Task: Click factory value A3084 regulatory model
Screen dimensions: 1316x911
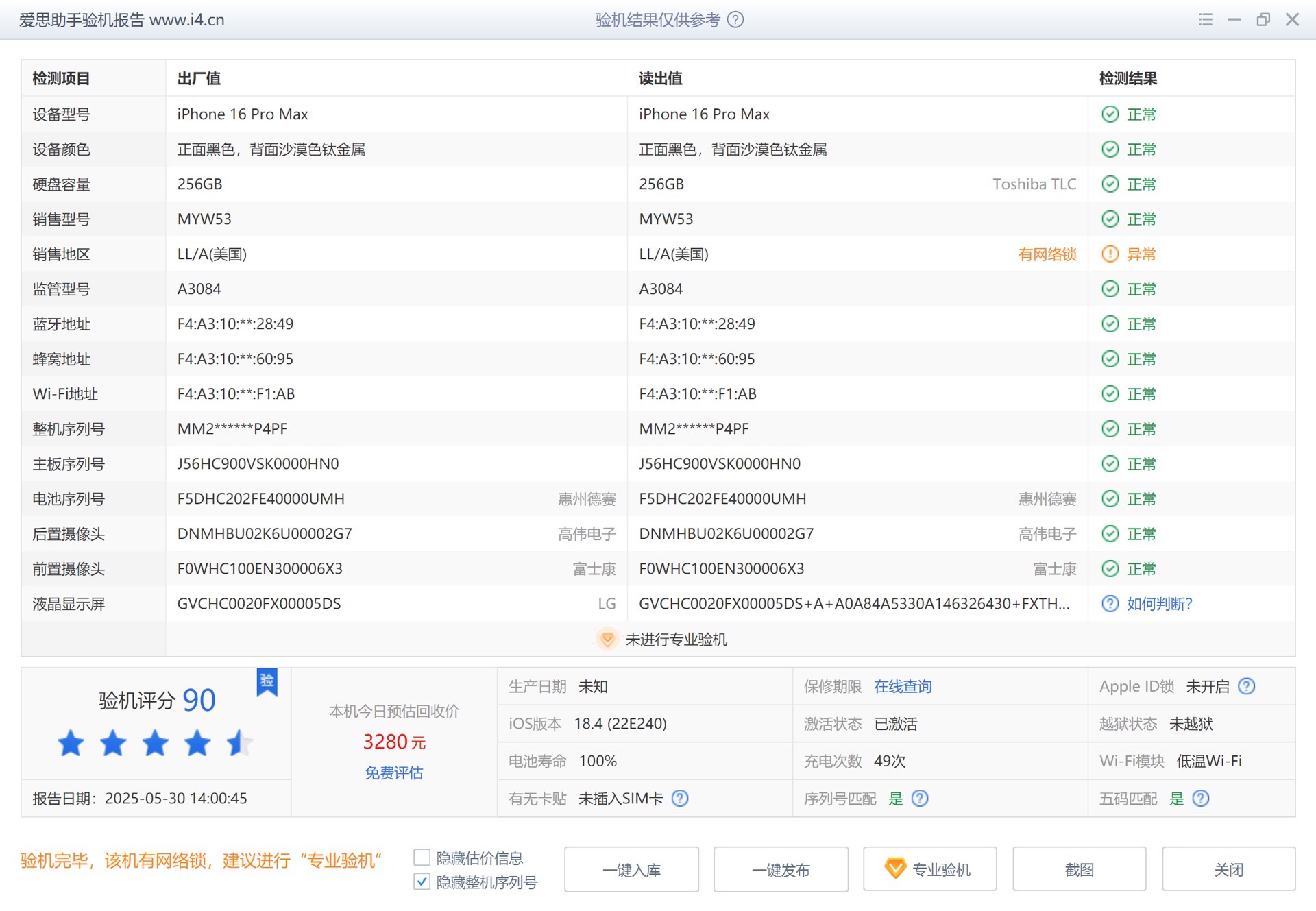Action: [x=199, y=289]
